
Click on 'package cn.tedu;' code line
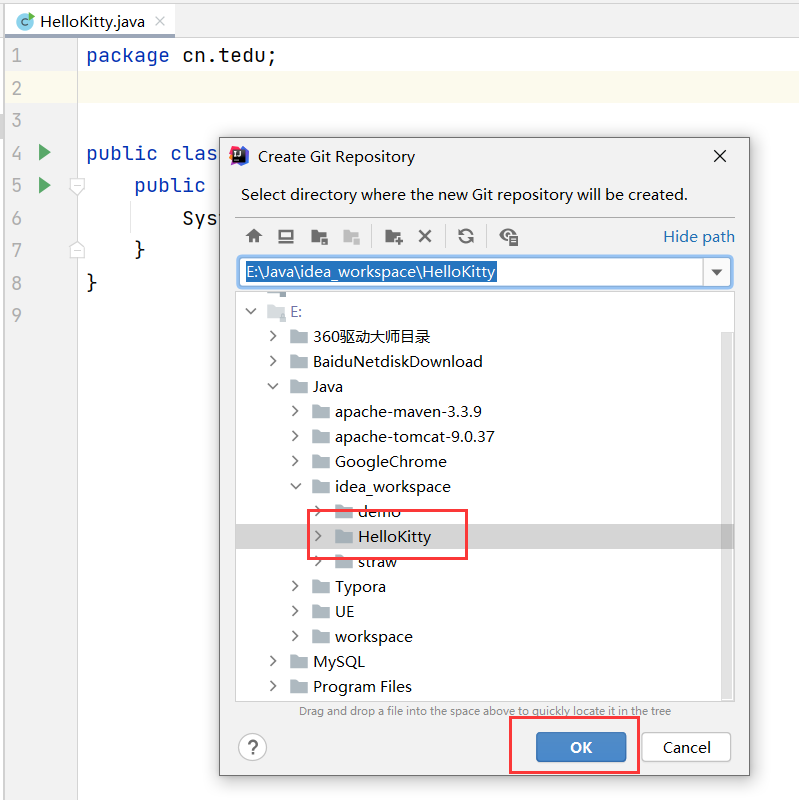[181, 55]
